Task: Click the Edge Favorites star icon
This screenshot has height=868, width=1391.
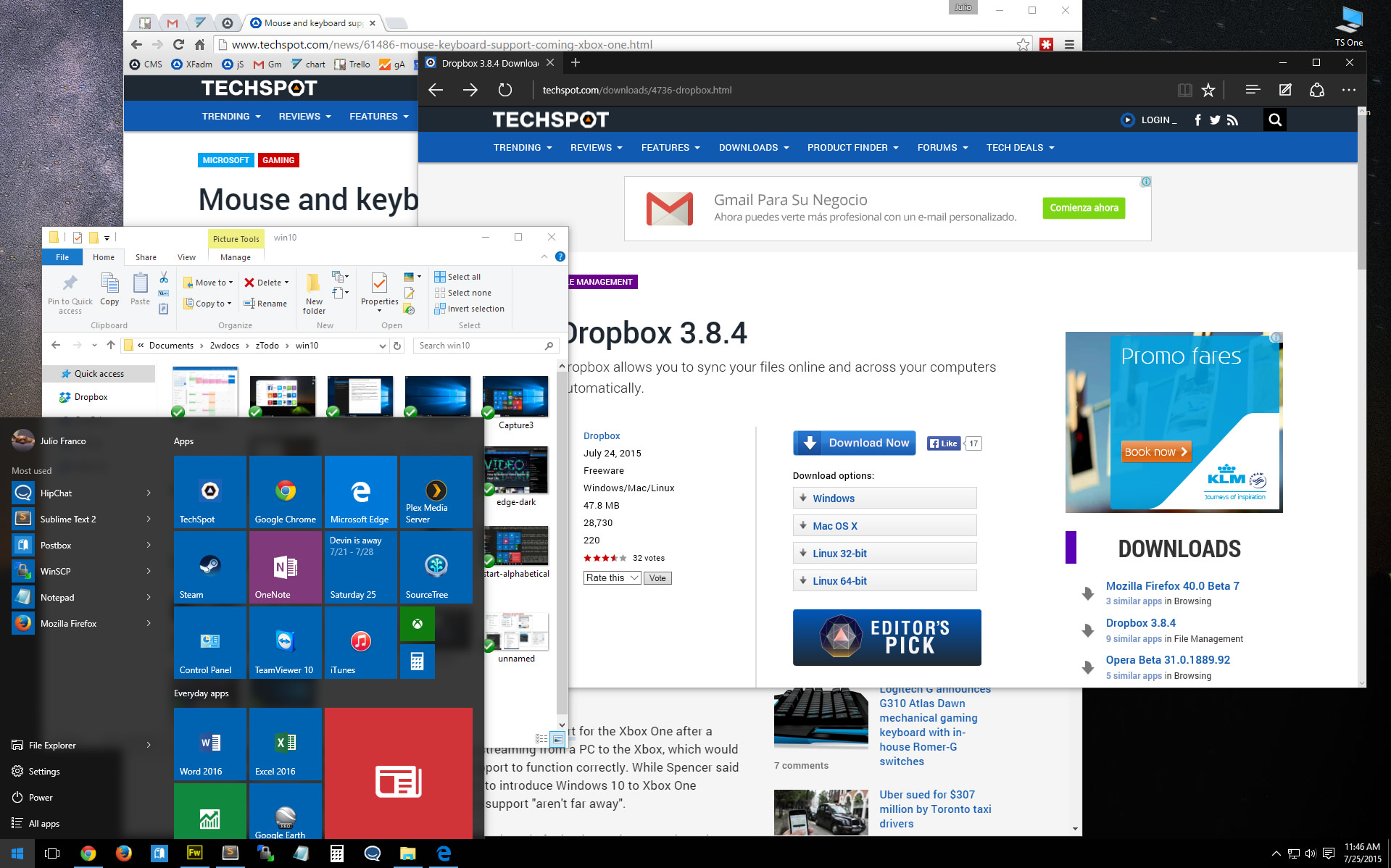Action: [x=1208, y=90]
